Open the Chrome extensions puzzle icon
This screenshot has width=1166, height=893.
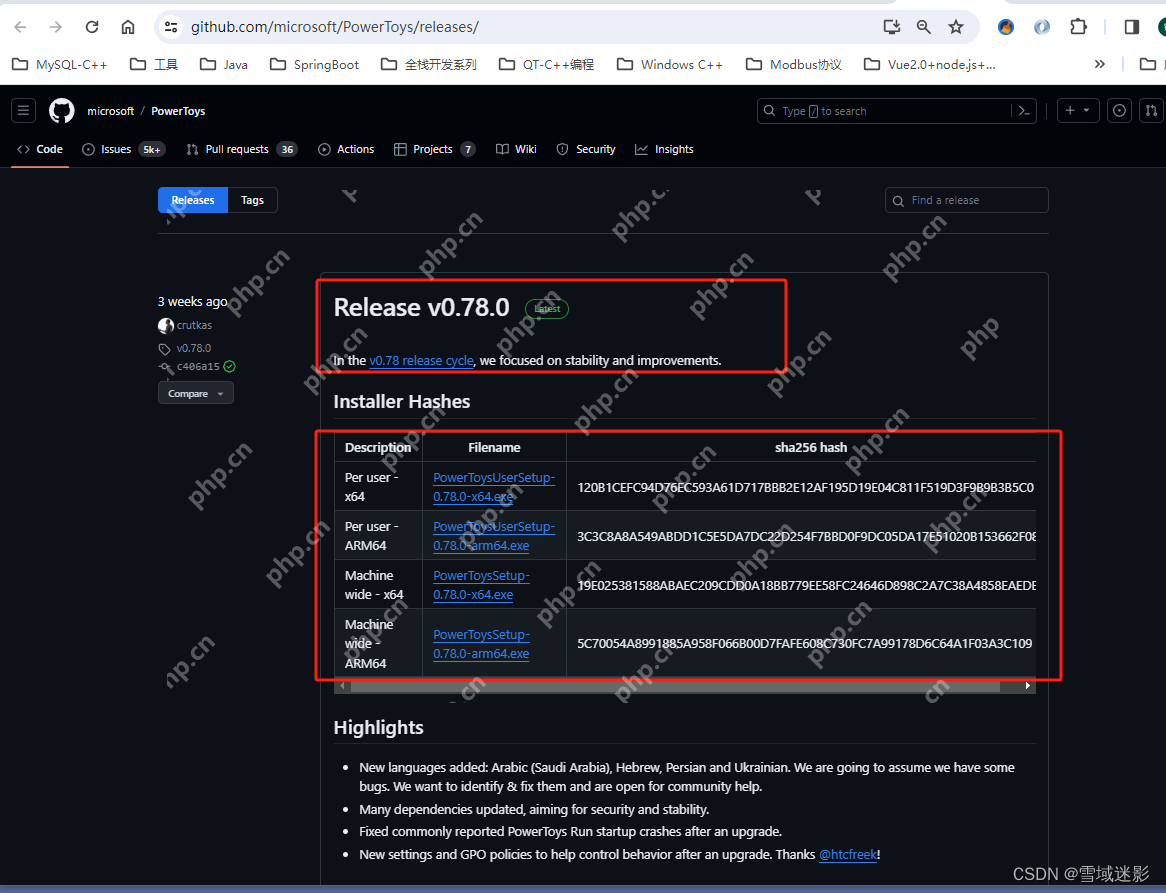1078,27
